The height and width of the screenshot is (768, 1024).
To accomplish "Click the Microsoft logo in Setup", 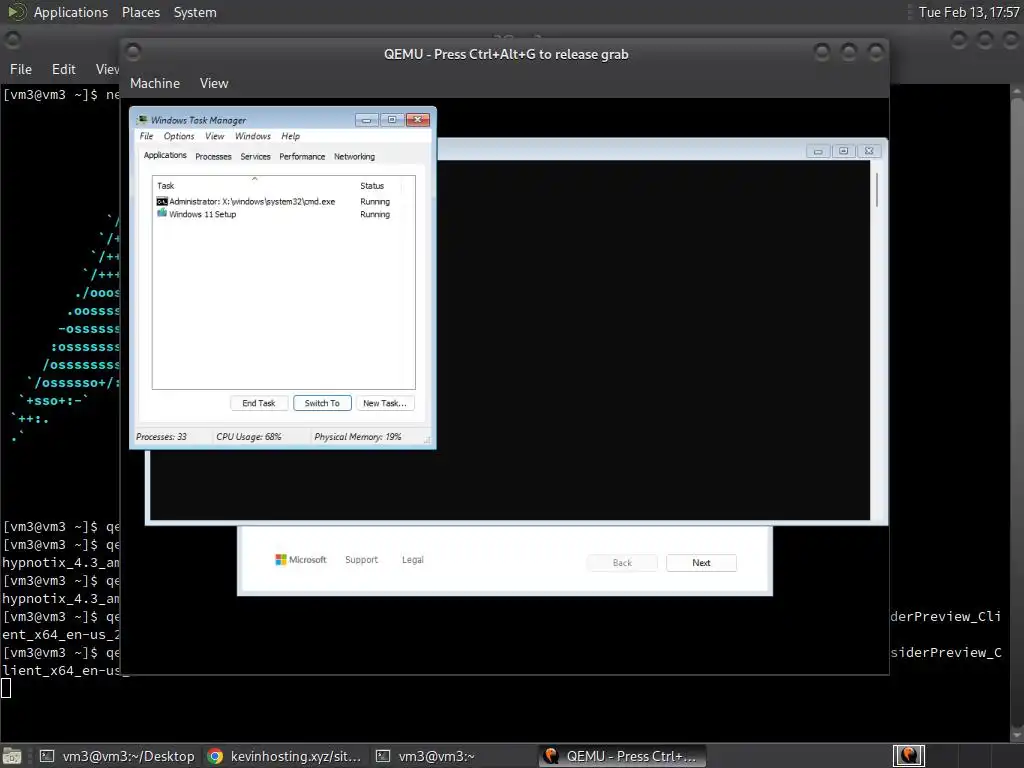I will pos(300,560).
